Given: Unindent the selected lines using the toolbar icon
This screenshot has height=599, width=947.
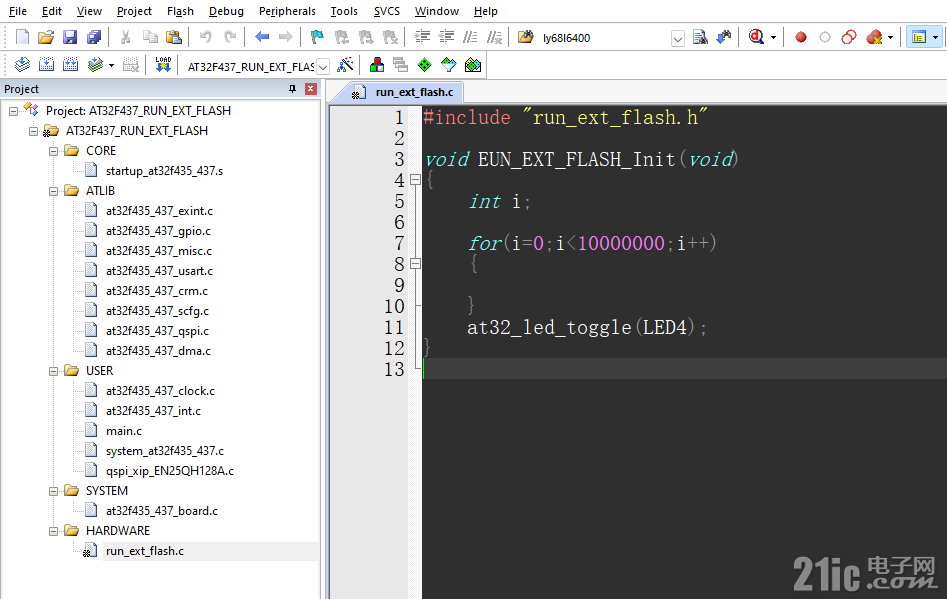Looking at the screenshot, I should [446, 37].
